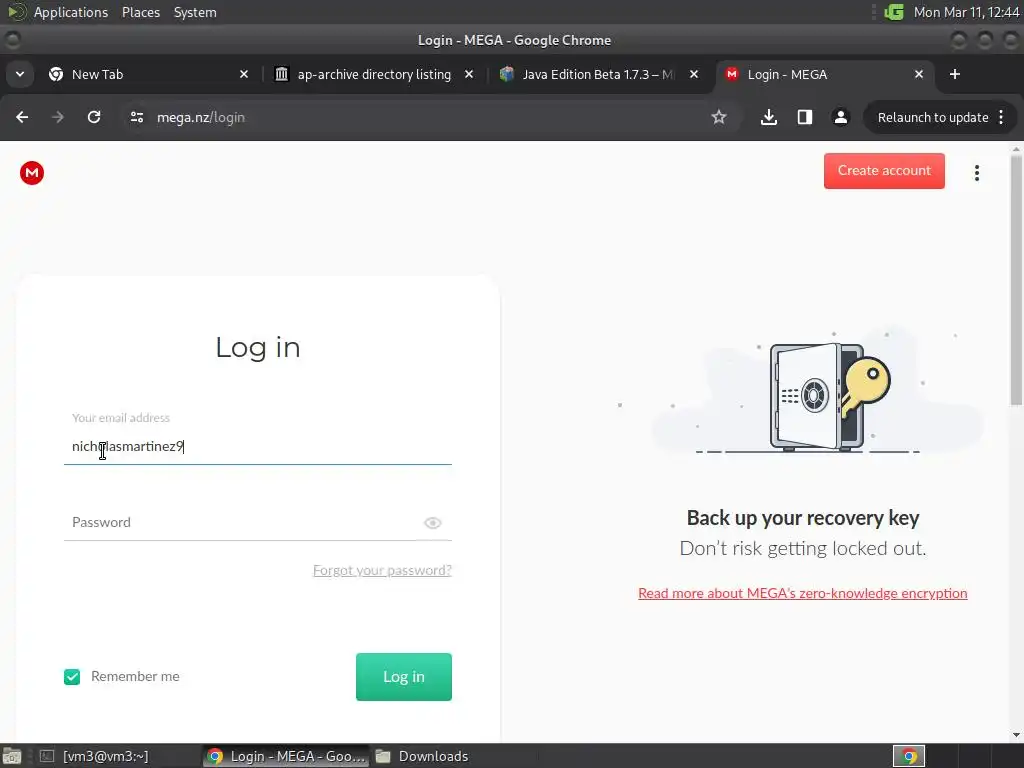Select Login - MEGA Chrome taskbar entry
This screenshot has width=1024, height=768.
pyautogui.click(x=286, y=756)
